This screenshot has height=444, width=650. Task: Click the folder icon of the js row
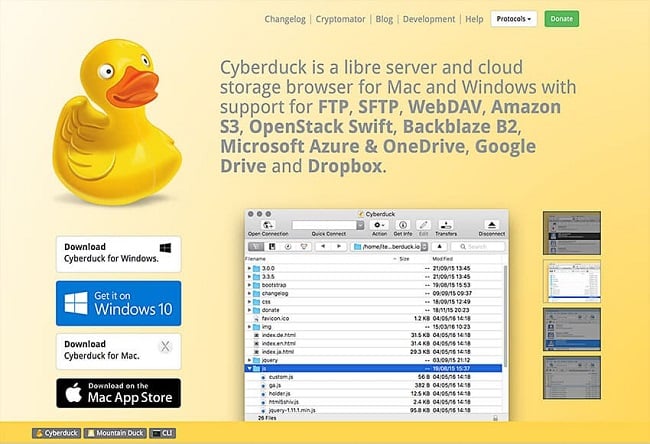pos(257,368)
